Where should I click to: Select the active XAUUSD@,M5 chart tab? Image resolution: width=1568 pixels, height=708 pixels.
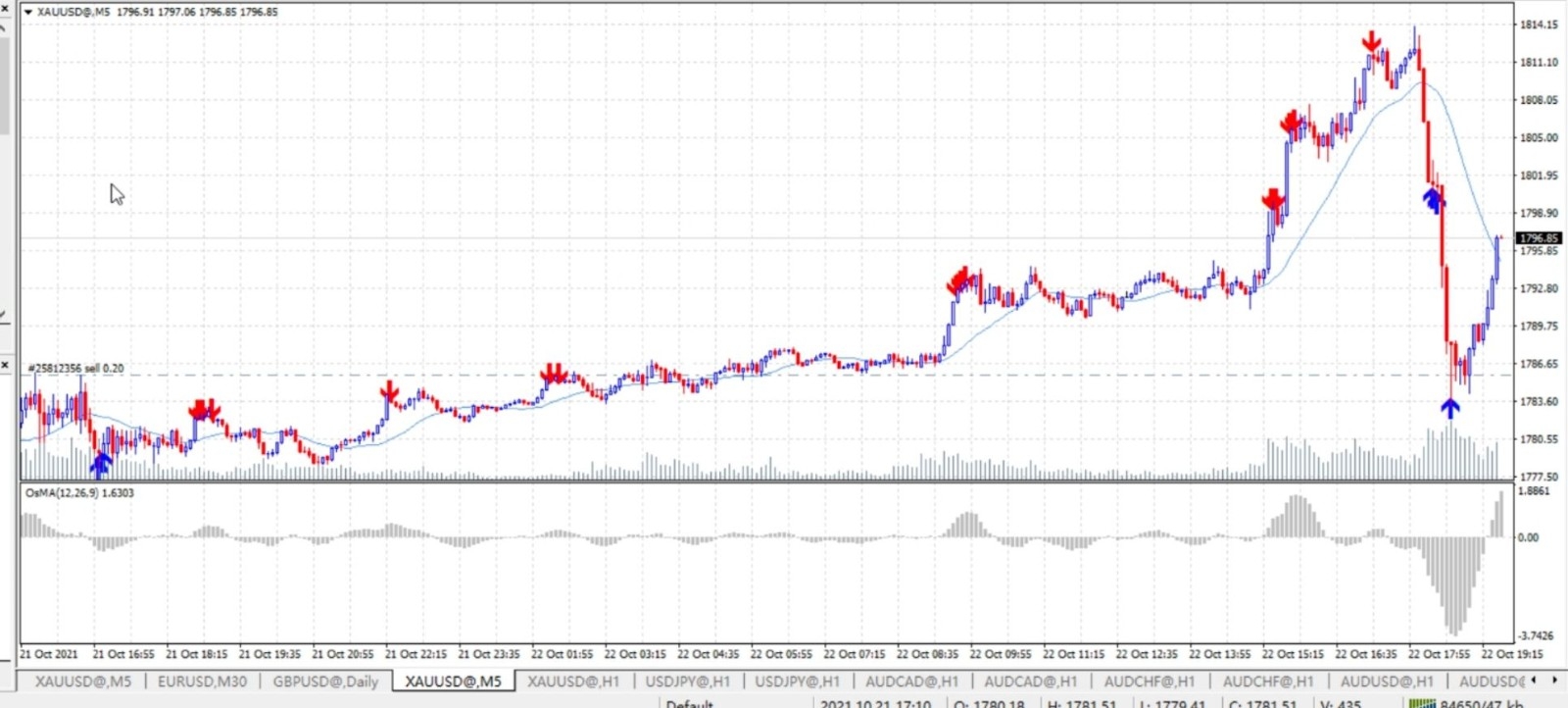click(x=453, y=681)
